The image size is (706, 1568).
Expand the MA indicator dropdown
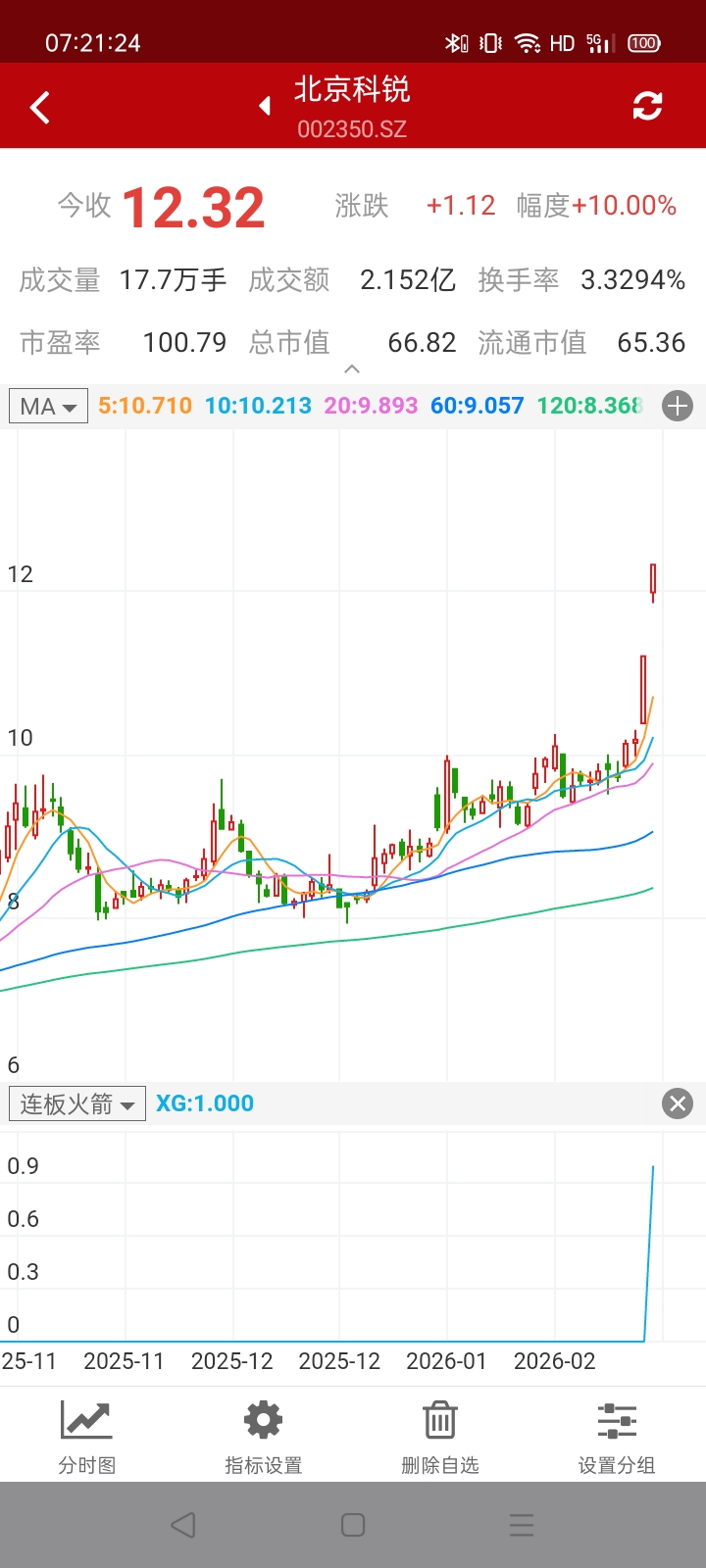click(48, 406)
